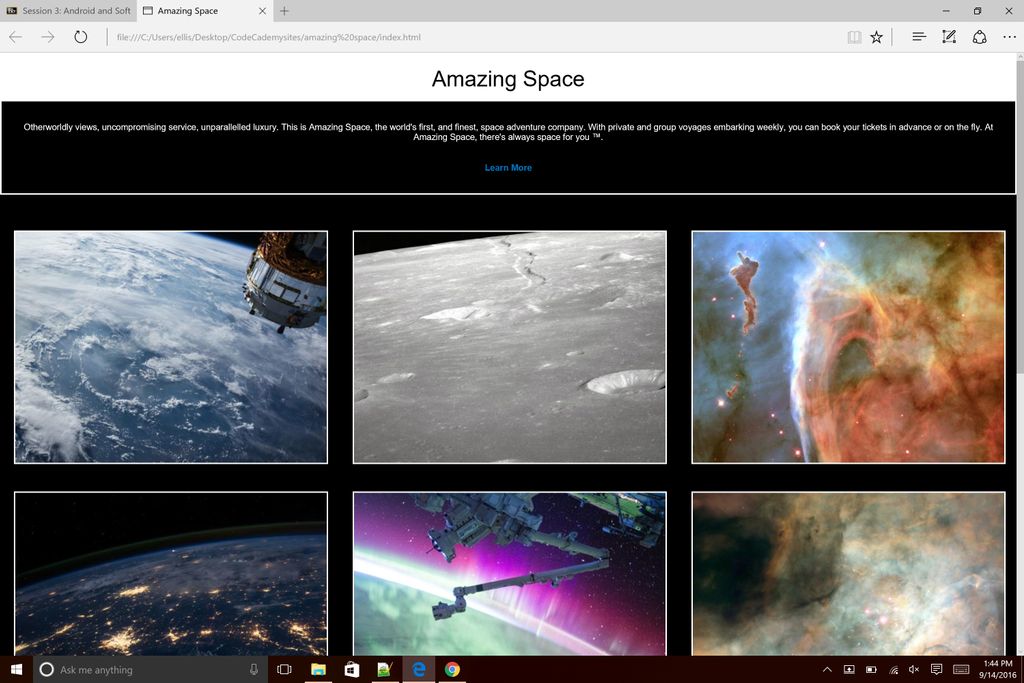Open Reading view book icon
Image resolution: width=1024 pixels, height=683 pixels.
tap(854, 37)
